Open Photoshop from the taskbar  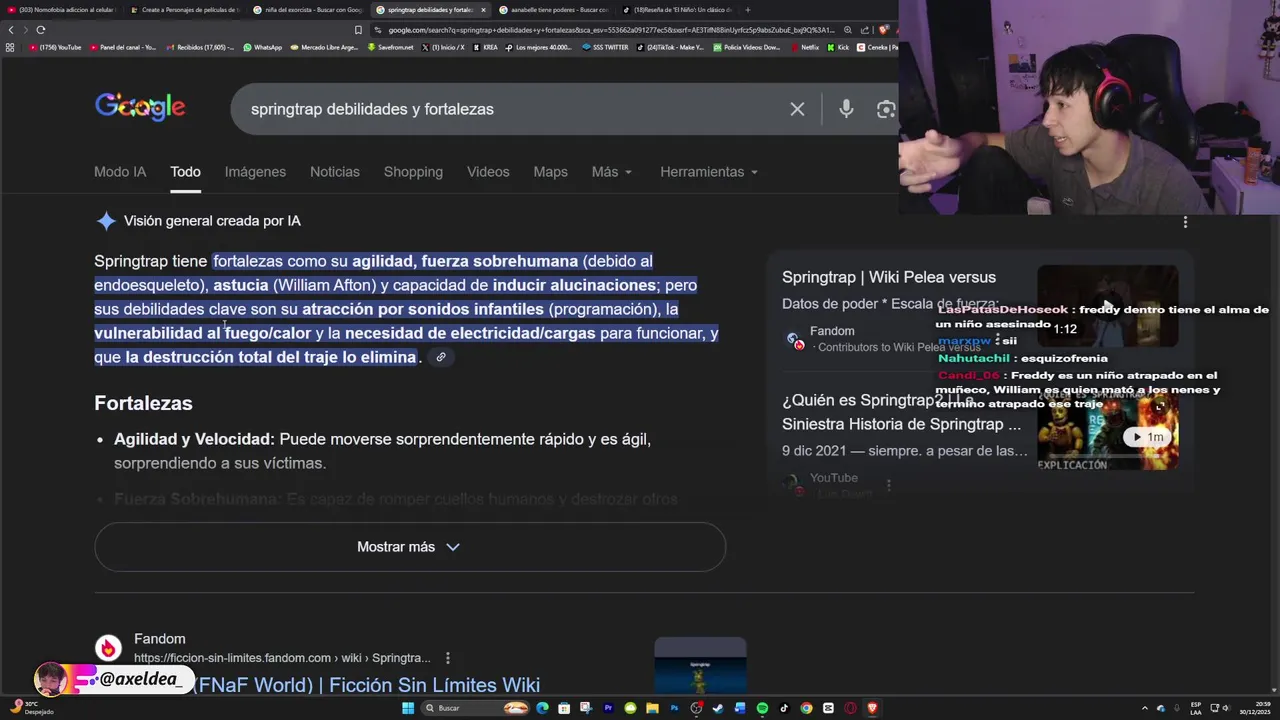(674, 708)
